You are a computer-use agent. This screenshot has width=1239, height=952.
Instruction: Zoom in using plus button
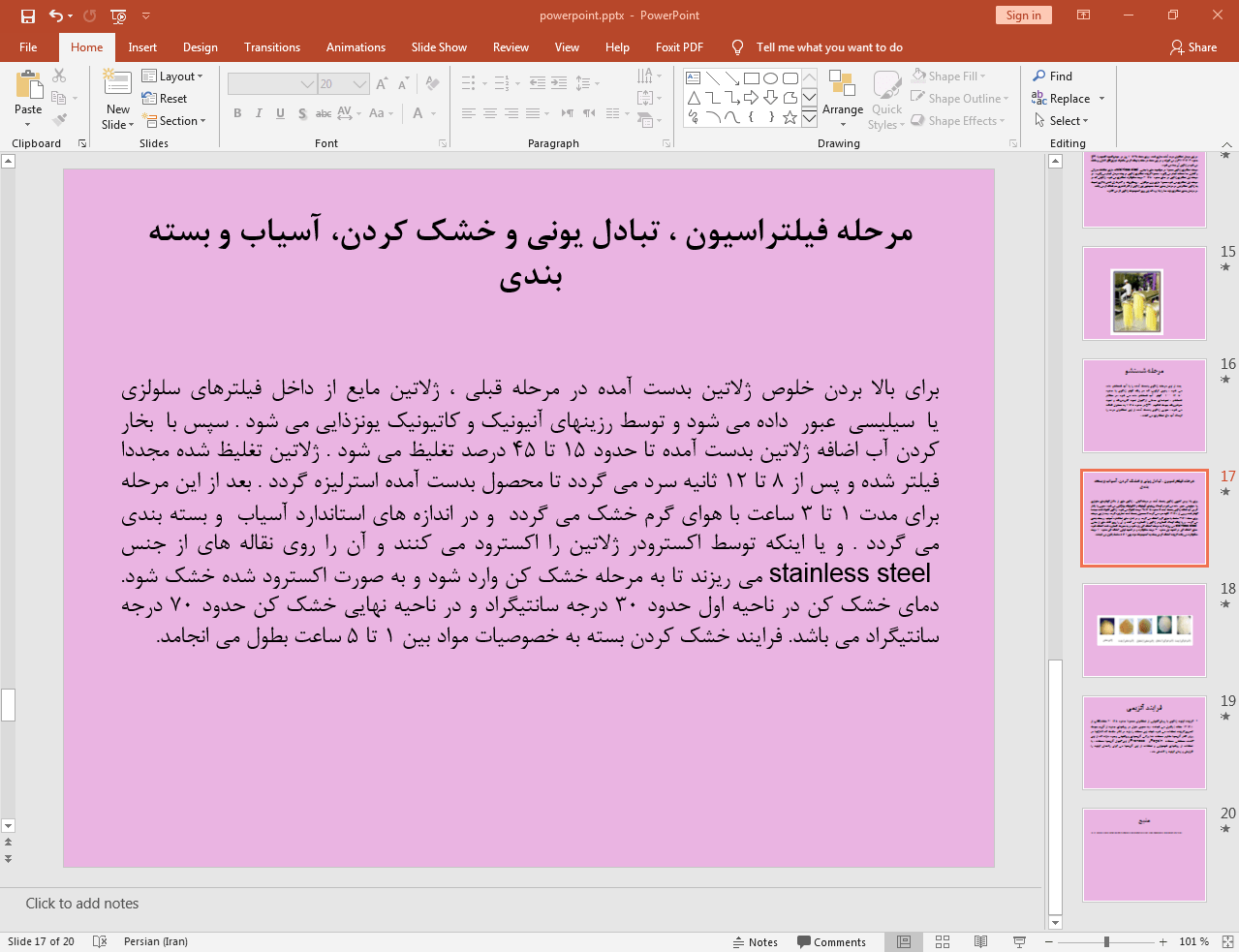(1163, 941)
